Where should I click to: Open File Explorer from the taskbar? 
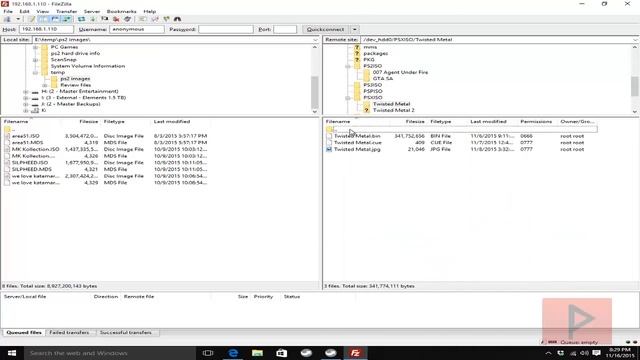click(257, 353)
